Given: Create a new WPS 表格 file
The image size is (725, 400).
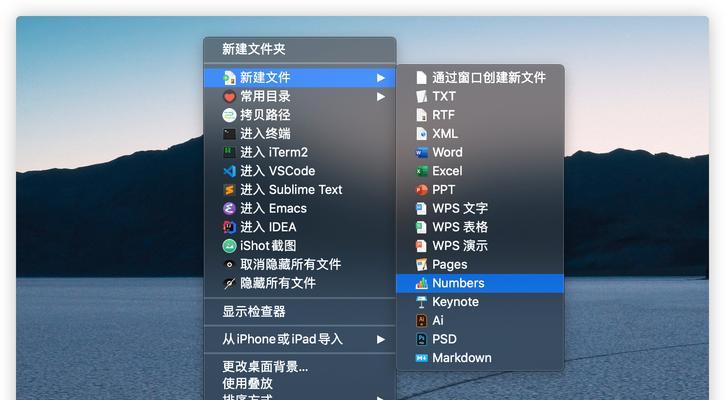Looking at the screenshot, I should tap(480, 227).
